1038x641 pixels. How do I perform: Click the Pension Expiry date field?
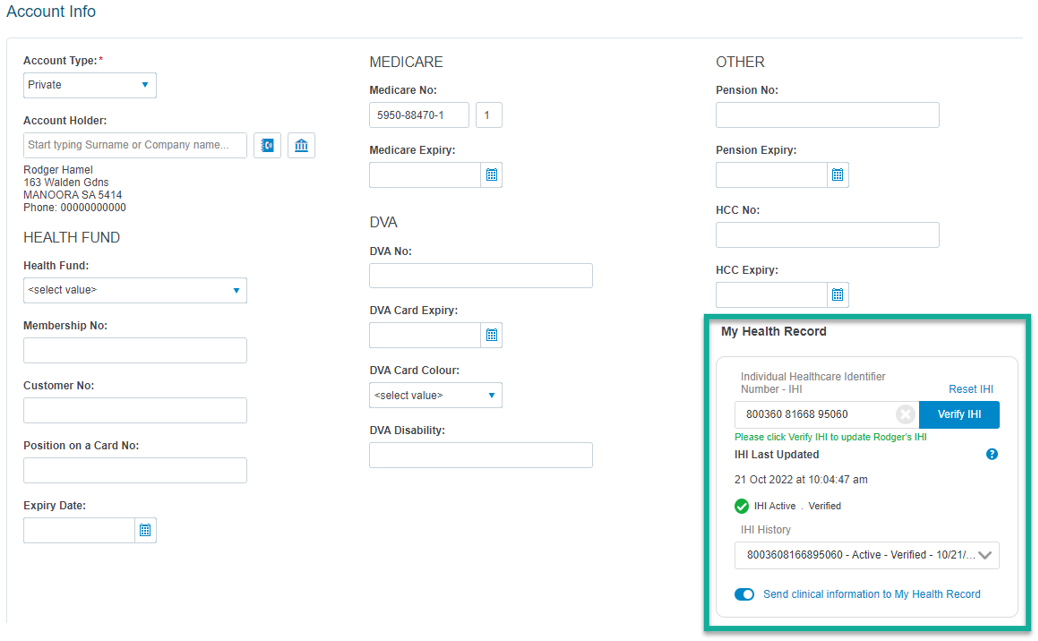(771, 175)
